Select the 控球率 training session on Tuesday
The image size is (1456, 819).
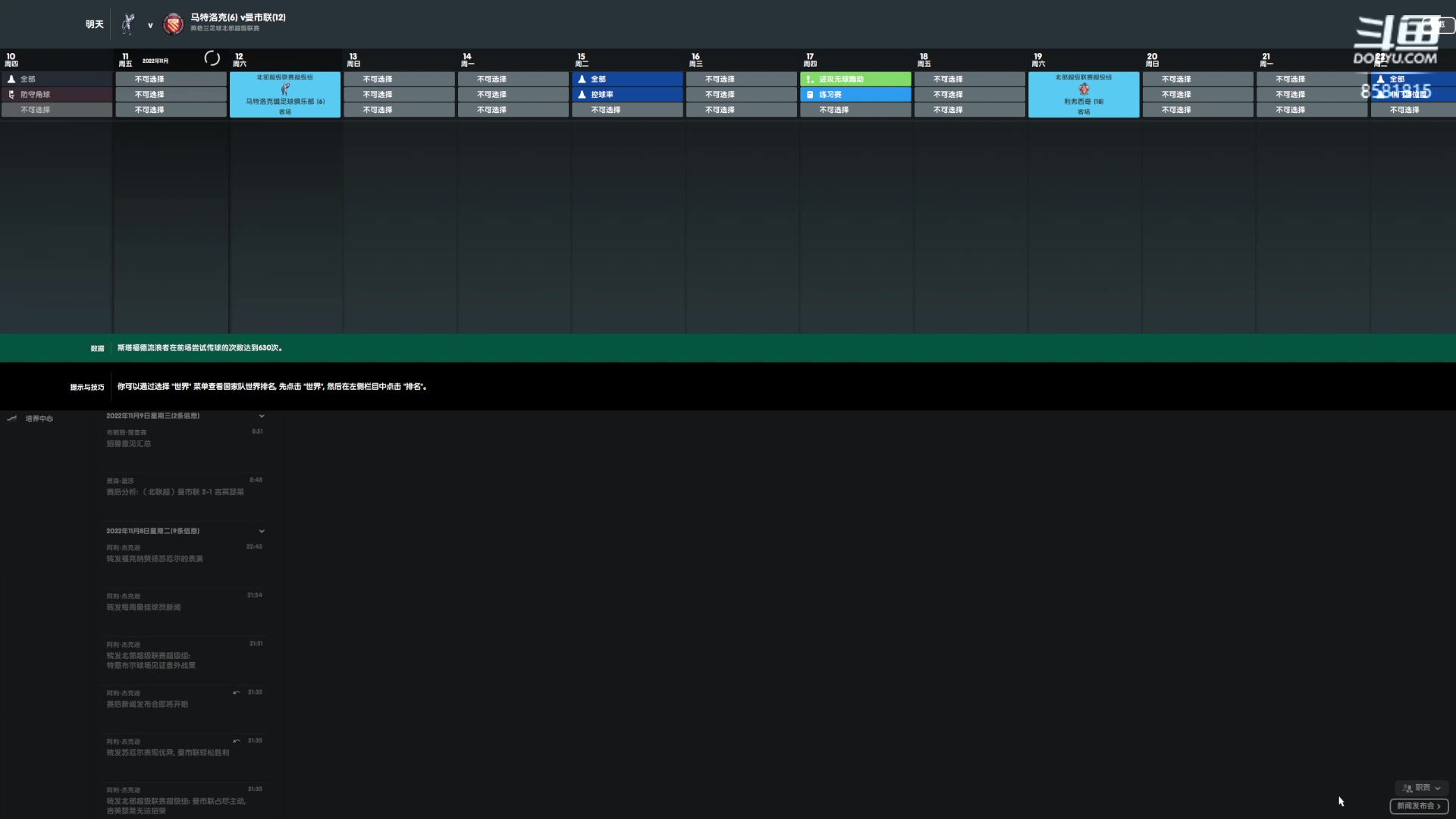(x=627, y=95)
